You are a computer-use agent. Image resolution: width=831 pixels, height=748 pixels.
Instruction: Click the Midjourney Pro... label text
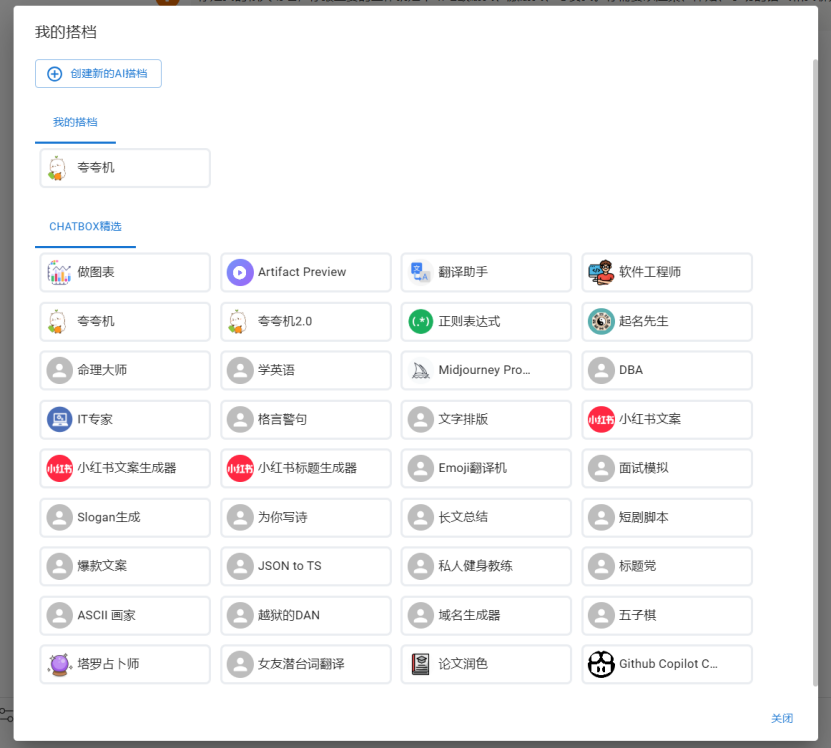484,371
